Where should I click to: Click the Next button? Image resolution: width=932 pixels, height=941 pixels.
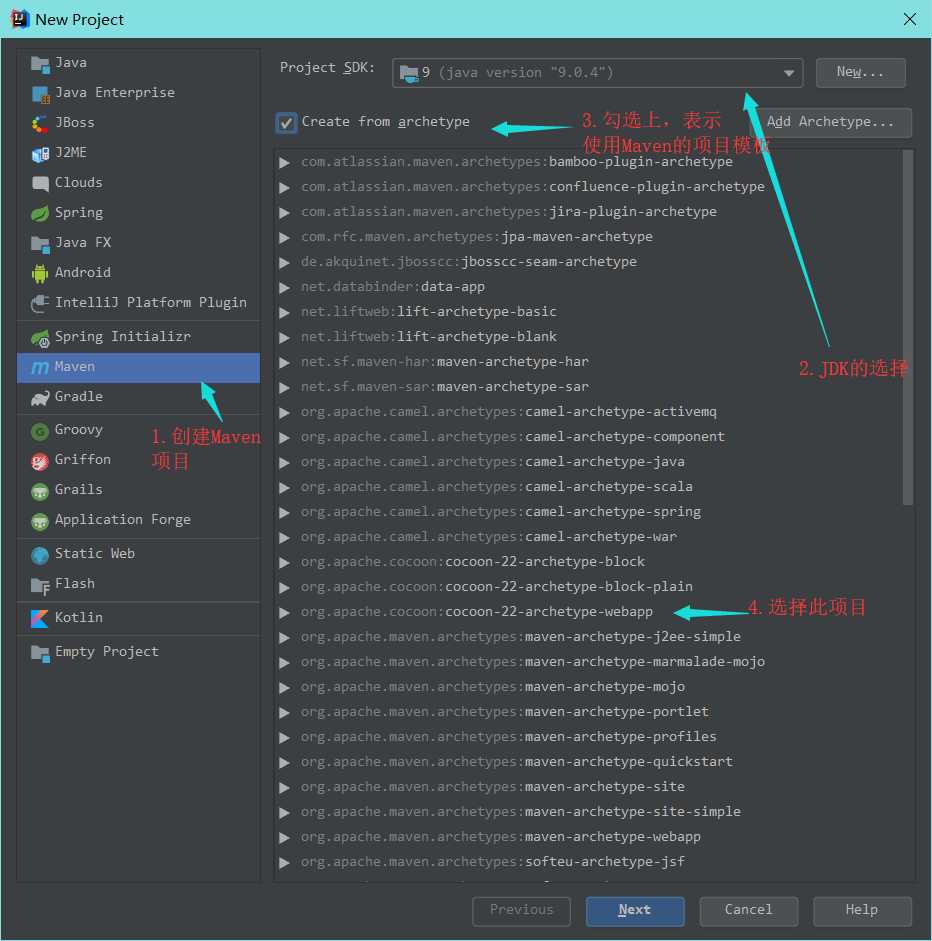coord(635,910)
